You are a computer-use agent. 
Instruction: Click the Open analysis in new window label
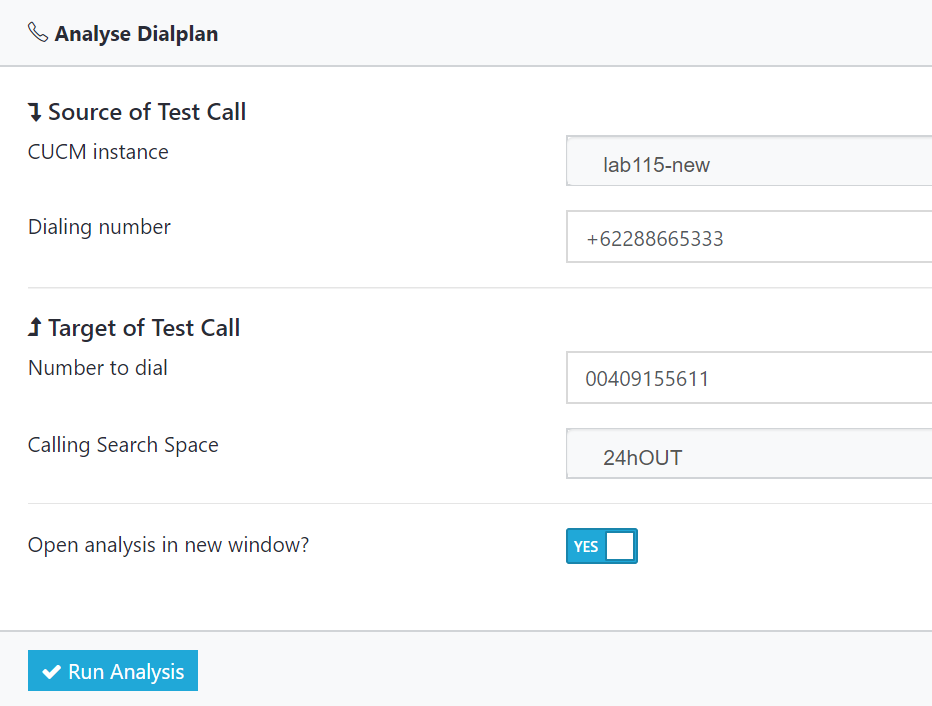click(x=168, y=545)
